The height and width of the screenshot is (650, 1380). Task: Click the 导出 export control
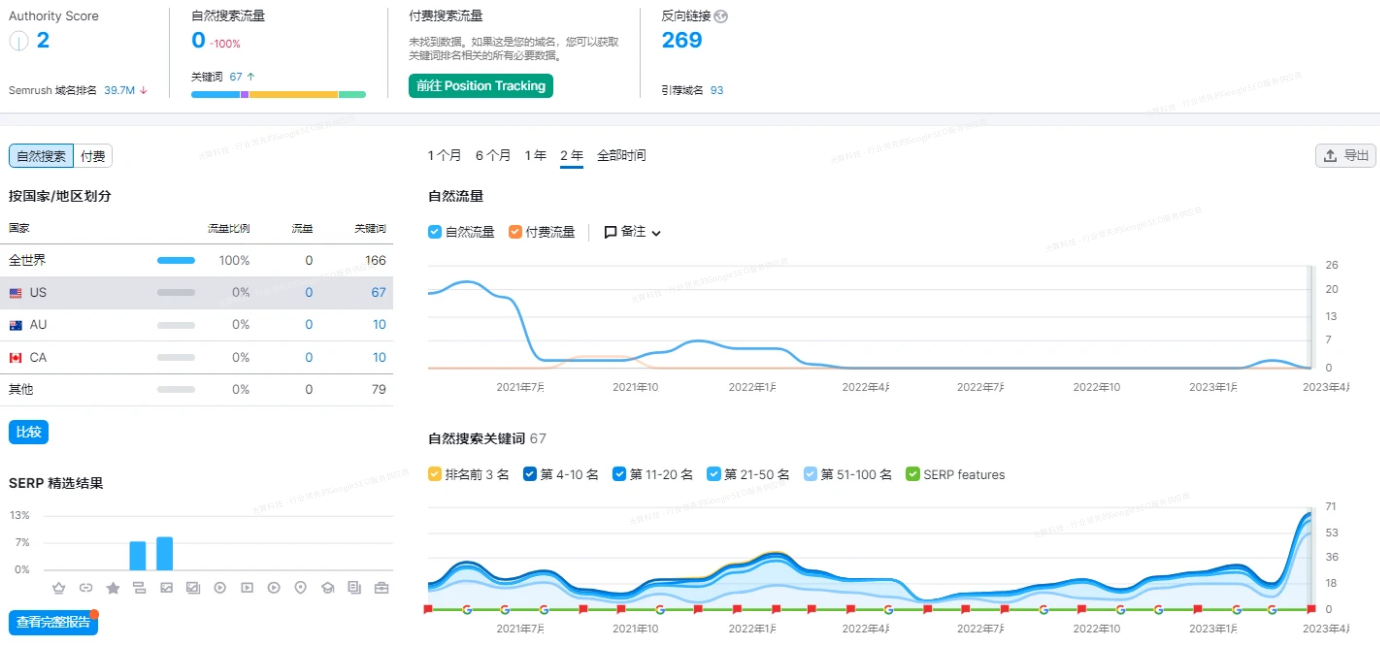pos(1345,155)
